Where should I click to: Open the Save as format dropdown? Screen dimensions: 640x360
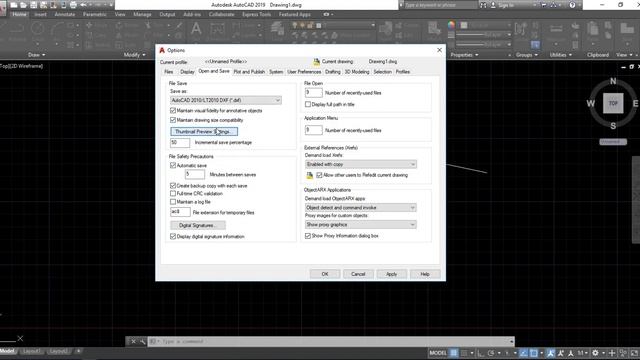tap(226, 100)
